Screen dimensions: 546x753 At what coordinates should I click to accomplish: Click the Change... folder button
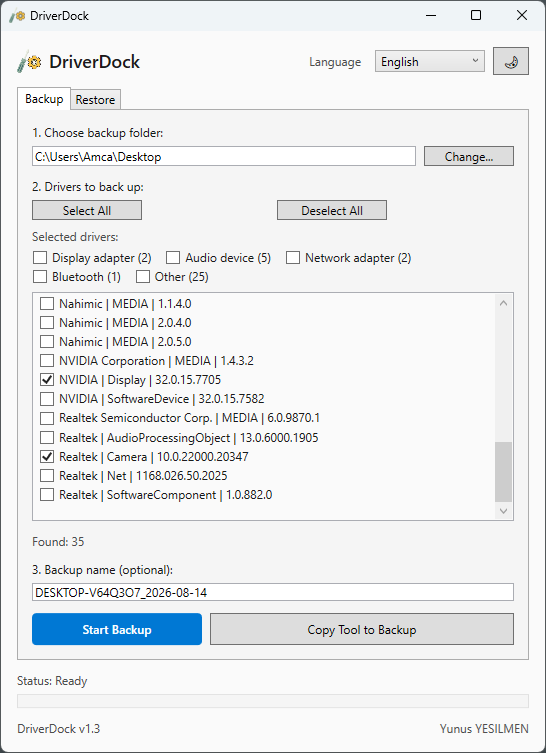(469, 156)
